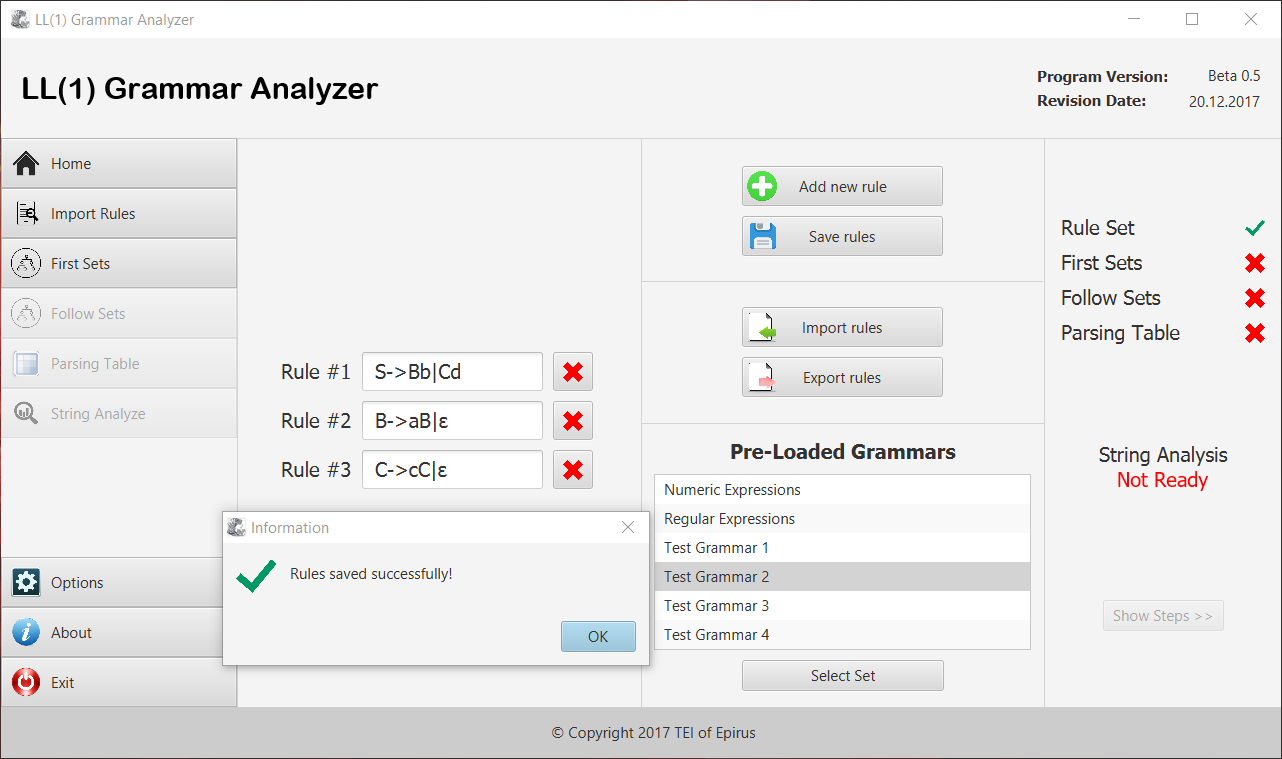Click the Export rules button
This screenshot has height=759, width=1282.
842,378
